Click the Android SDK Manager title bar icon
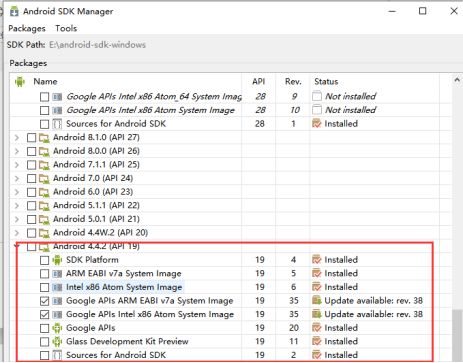Image resolution: width=463 pixels, height=363 pixels. pyautogui.click(x=14, y=12)
